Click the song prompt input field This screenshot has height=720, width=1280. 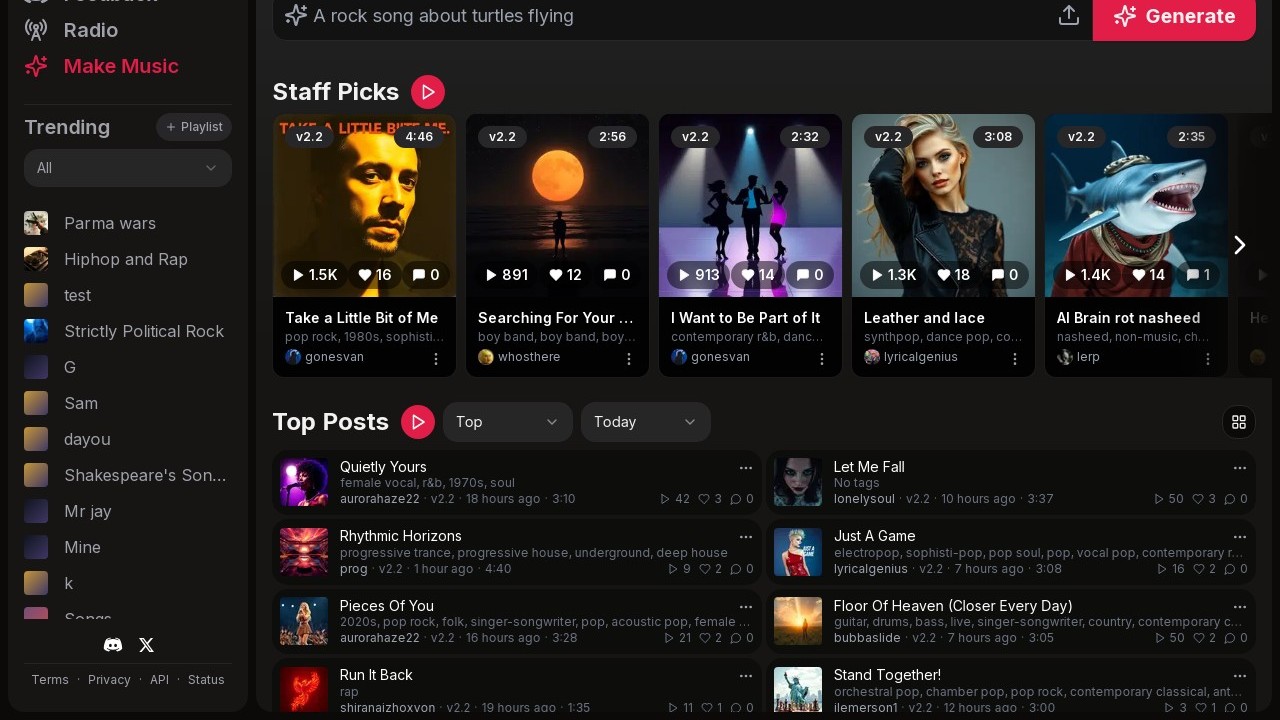[670, 16]
